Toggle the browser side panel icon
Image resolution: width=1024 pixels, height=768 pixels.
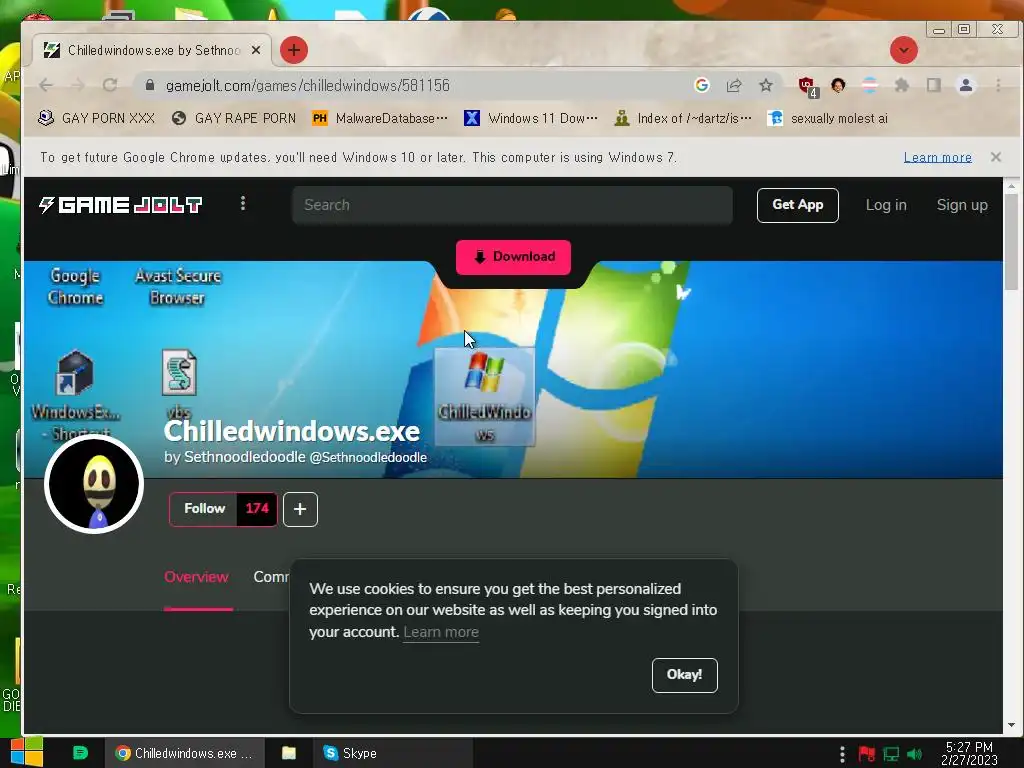pos(934,85)
